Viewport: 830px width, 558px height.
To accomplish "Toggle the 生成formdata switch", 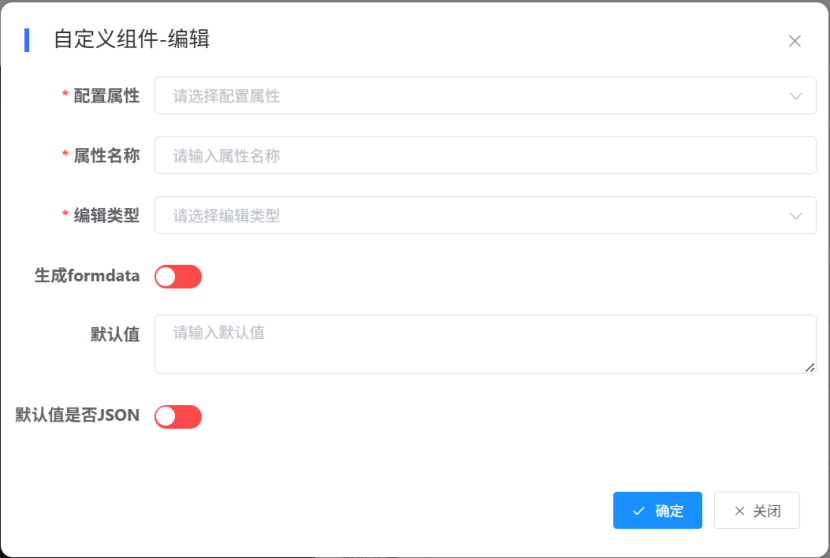I will pyautogui.click(x=178, y=276).
